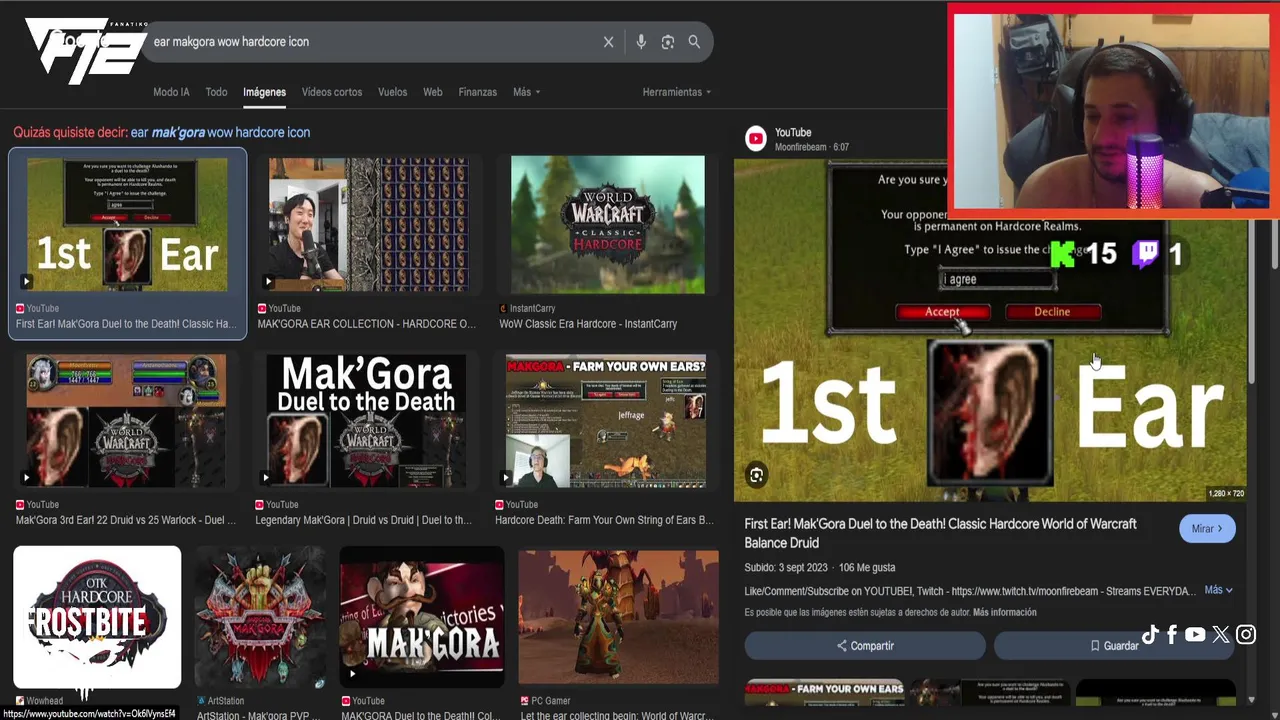Image resolution: width=1280 pixels, height=720 pixels.
Task: Click 'Subido: 3 sept 2023' text
Action: coord(786,568)
